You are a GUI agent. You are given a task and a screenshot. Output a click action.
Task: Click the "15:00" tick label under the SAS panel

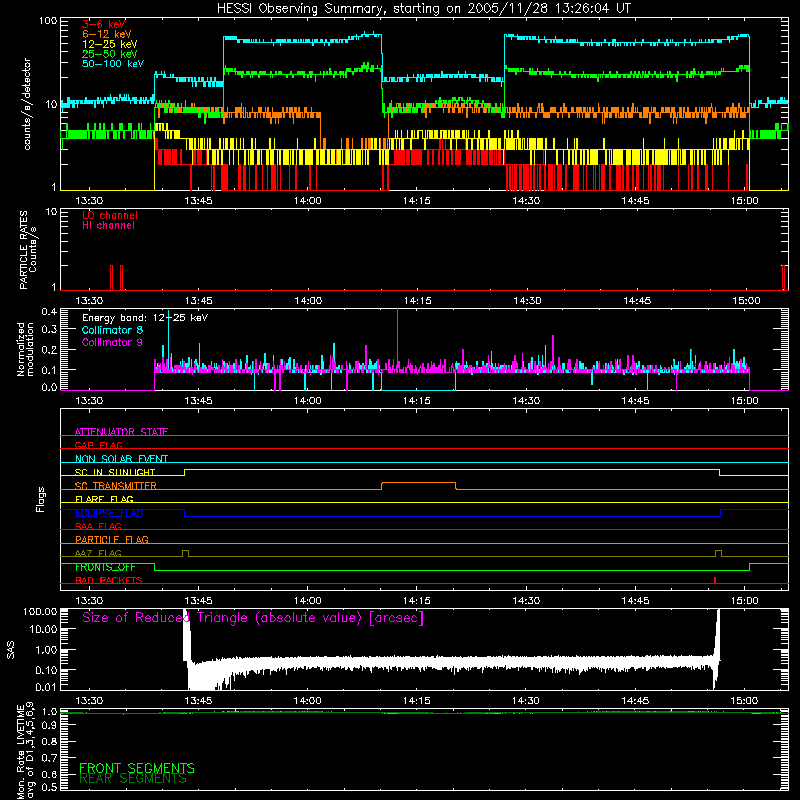[744, 701]
